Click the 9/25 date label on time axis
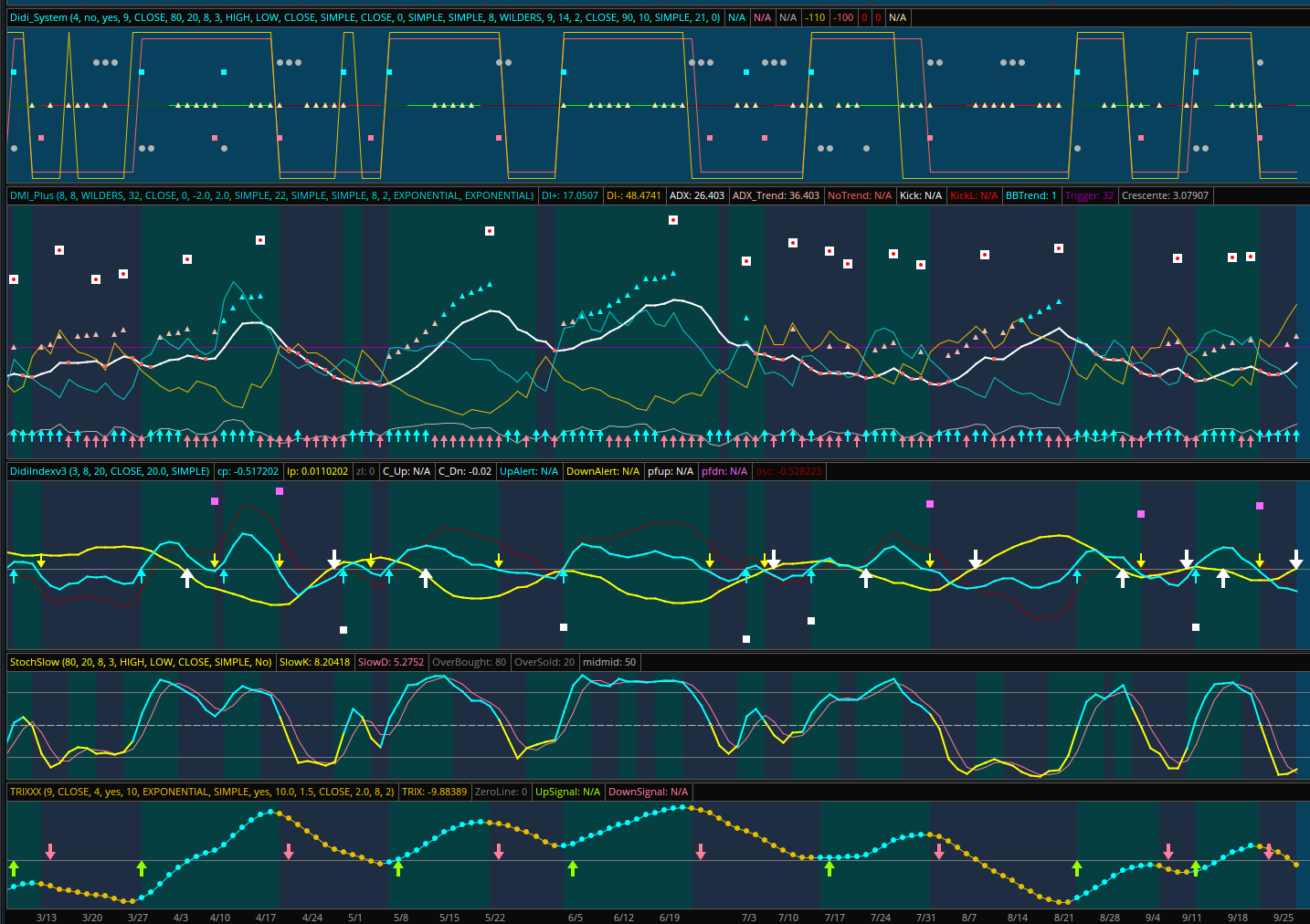The image size is (1310, 924). (1284, 918)
